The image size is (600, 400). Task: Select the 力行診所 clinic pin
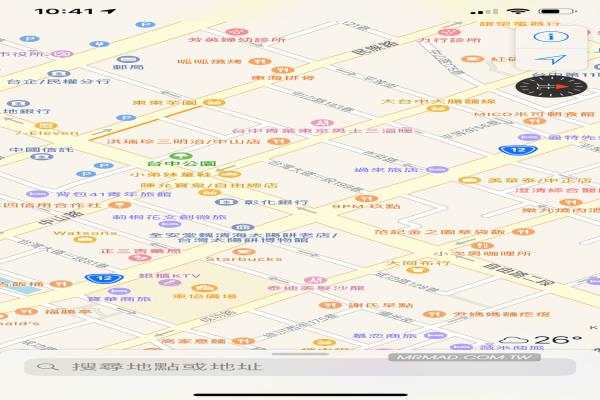tap(449, 32)
